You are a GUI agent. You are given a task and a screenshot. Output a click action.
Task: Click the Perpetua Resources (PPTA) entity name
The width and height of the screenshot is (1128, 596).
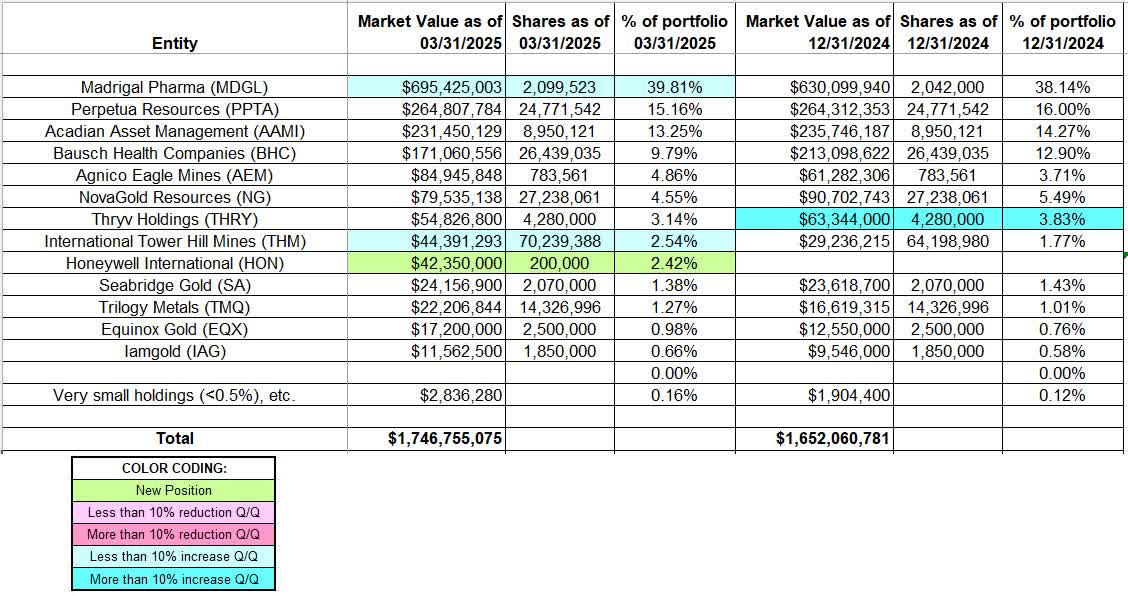174,109
